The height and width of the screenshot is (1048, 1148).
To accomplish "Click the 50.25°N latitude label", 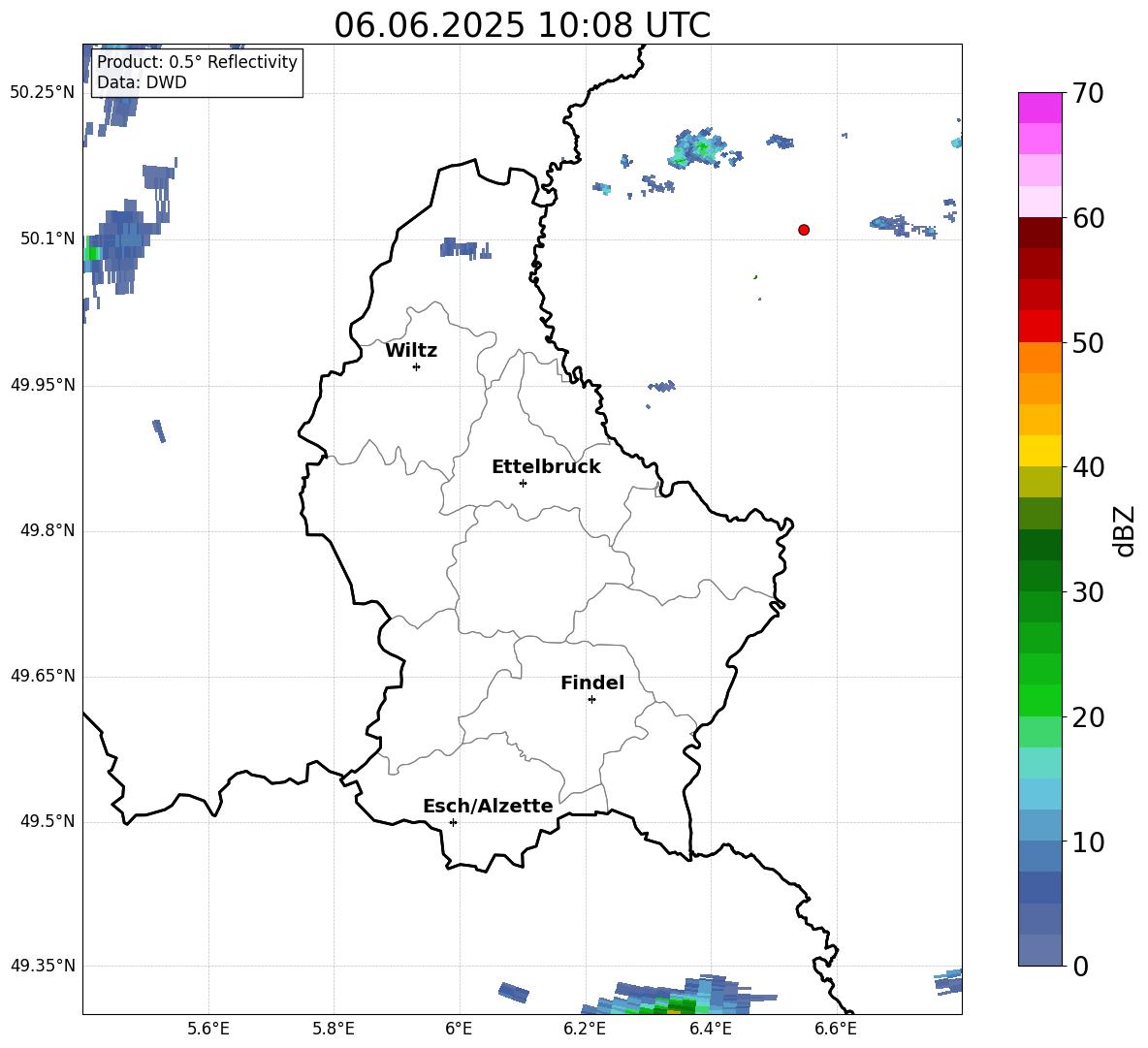I will [x=43, y=93].
